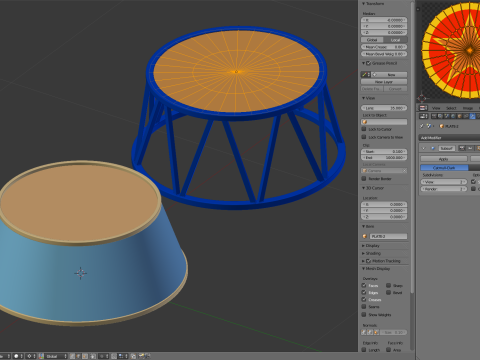Toggle Grease Pencil panel checkbox
Screen dimensions: 480x360
click(x=369, y=63)
